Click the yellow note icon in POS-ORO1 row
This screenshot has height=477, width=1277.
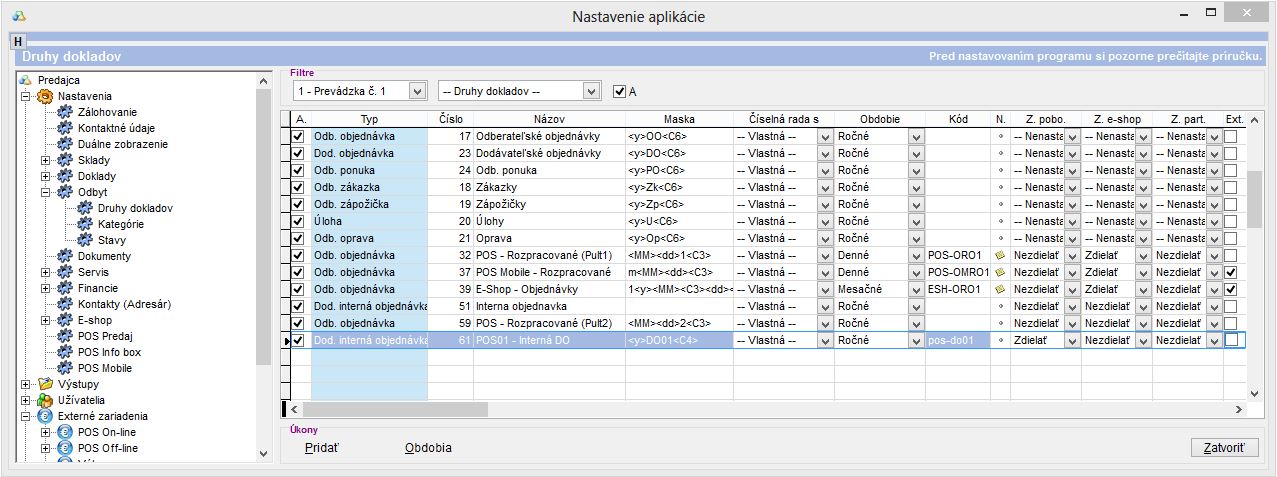(1000, 255)
